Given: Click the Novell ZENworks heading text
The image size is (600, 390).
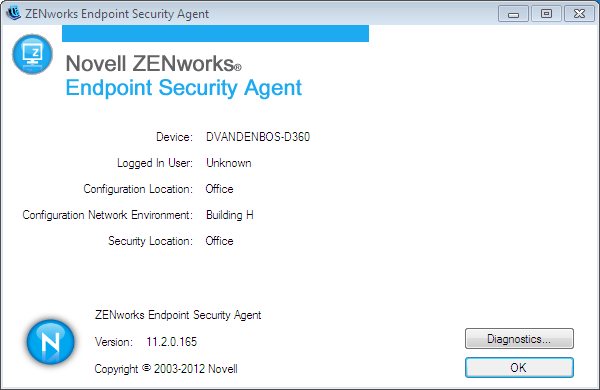Looking at the screenshot, I should (x=153, y=64).
